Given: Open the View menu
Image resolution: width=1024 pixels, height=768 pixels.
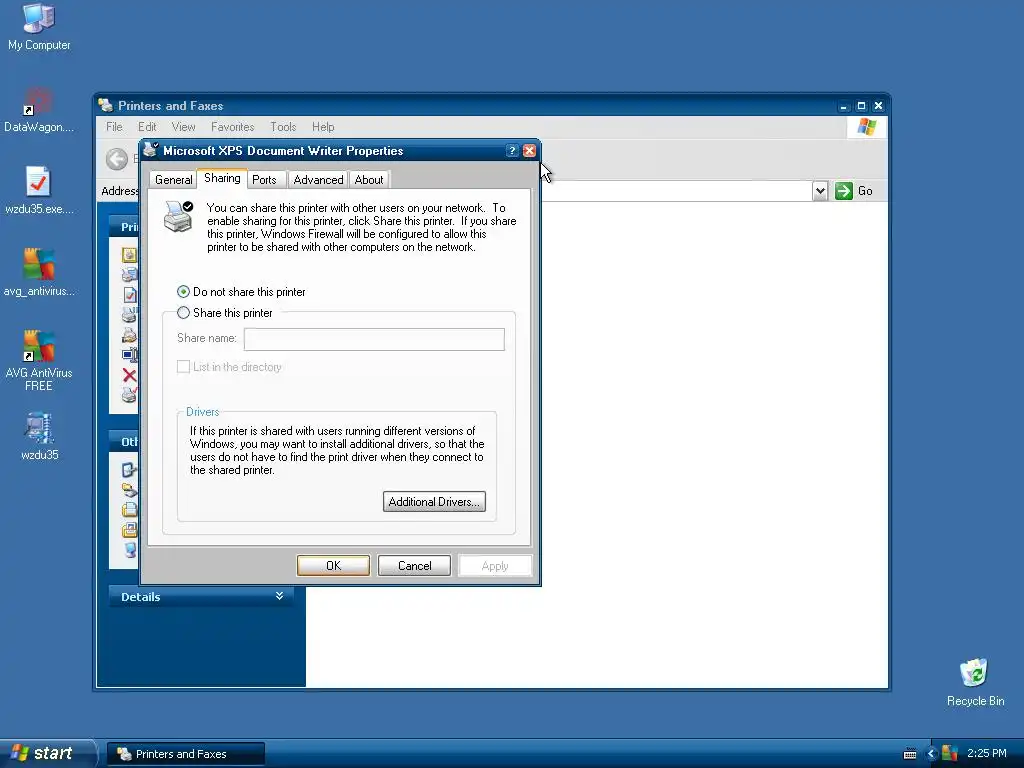Looking at the screenshot, I should [x=184, y=127].
